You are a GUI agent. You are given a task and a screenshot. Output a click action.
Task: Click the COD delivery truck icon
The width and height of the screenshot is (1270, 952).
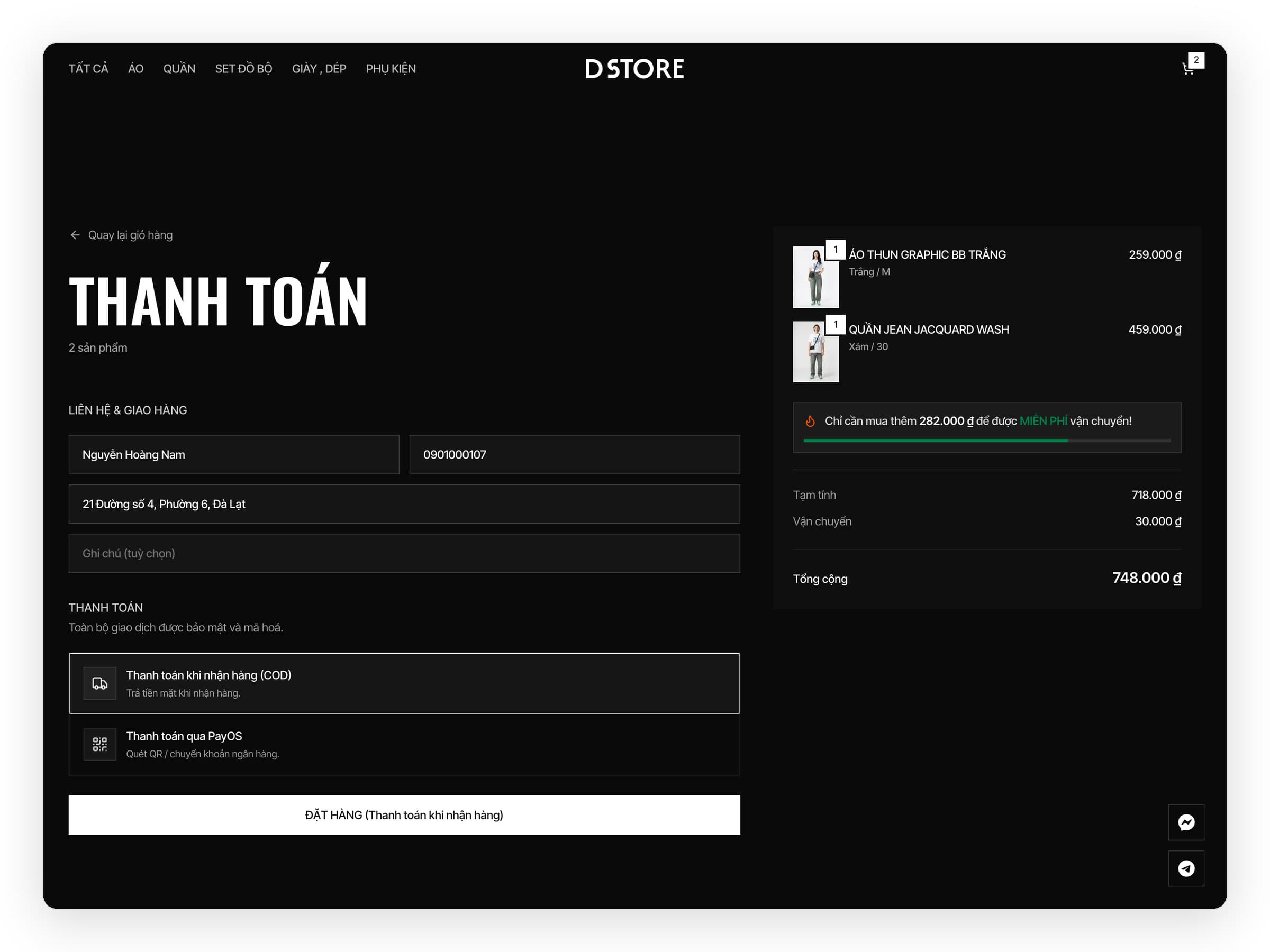click(100, 683)
